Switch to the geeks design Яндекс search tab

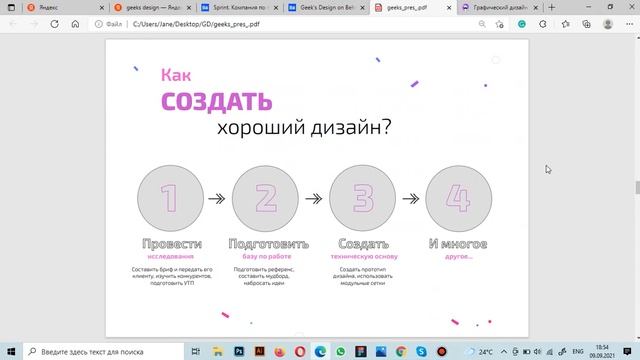tap(153, 7)
